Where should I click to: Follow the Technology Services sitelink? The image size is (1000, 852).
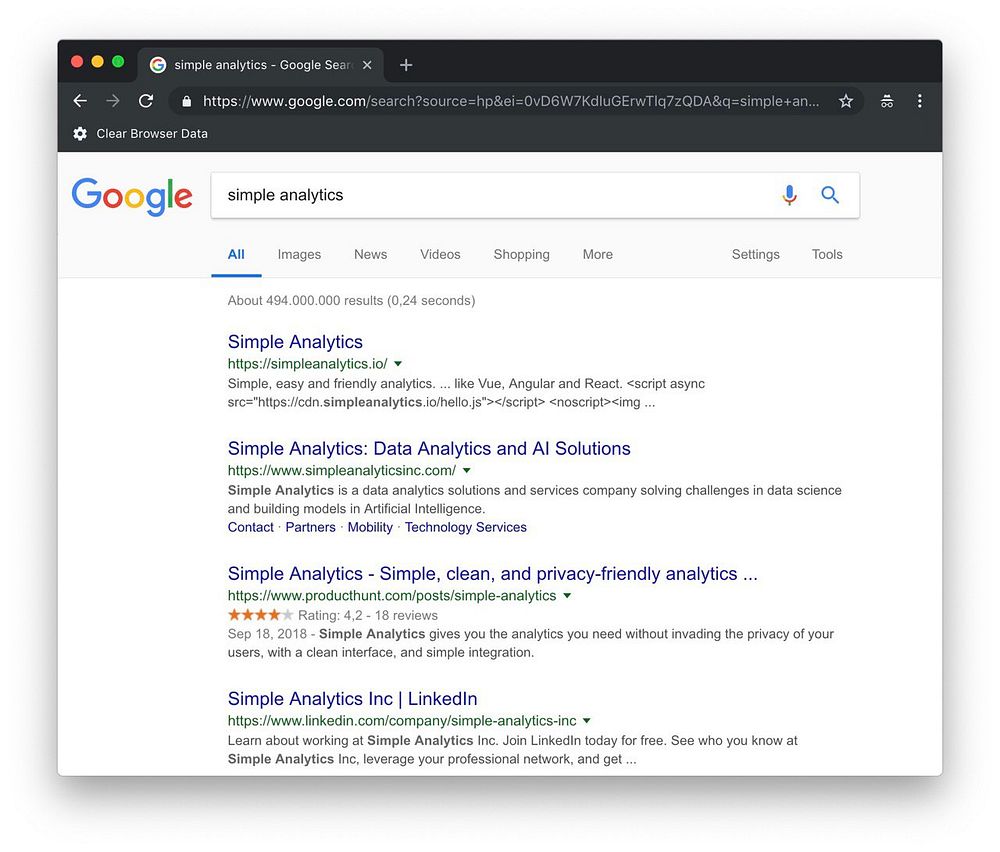[466, 527]
